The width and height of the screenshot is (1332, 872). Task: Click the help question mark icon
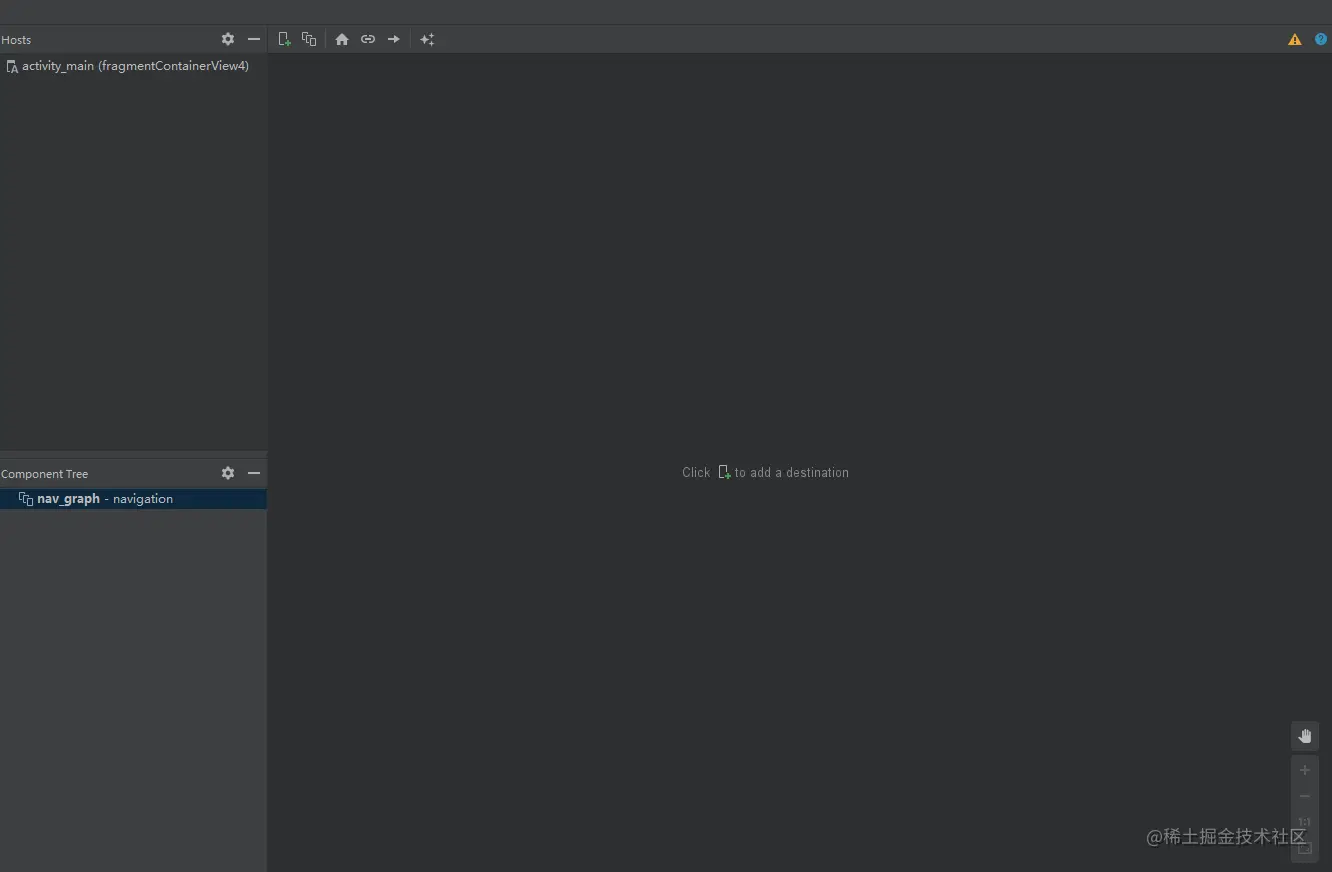(x=1321, y=39)
